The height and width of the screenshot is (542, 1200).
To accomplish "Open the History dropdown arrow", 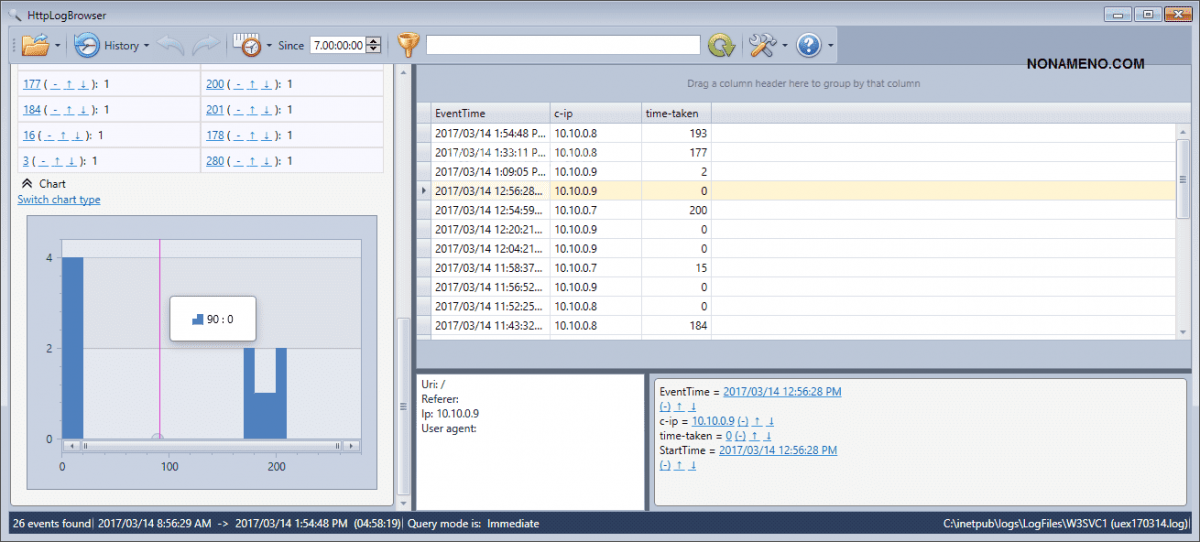I will pyautogui.click(x=147, y=46).
